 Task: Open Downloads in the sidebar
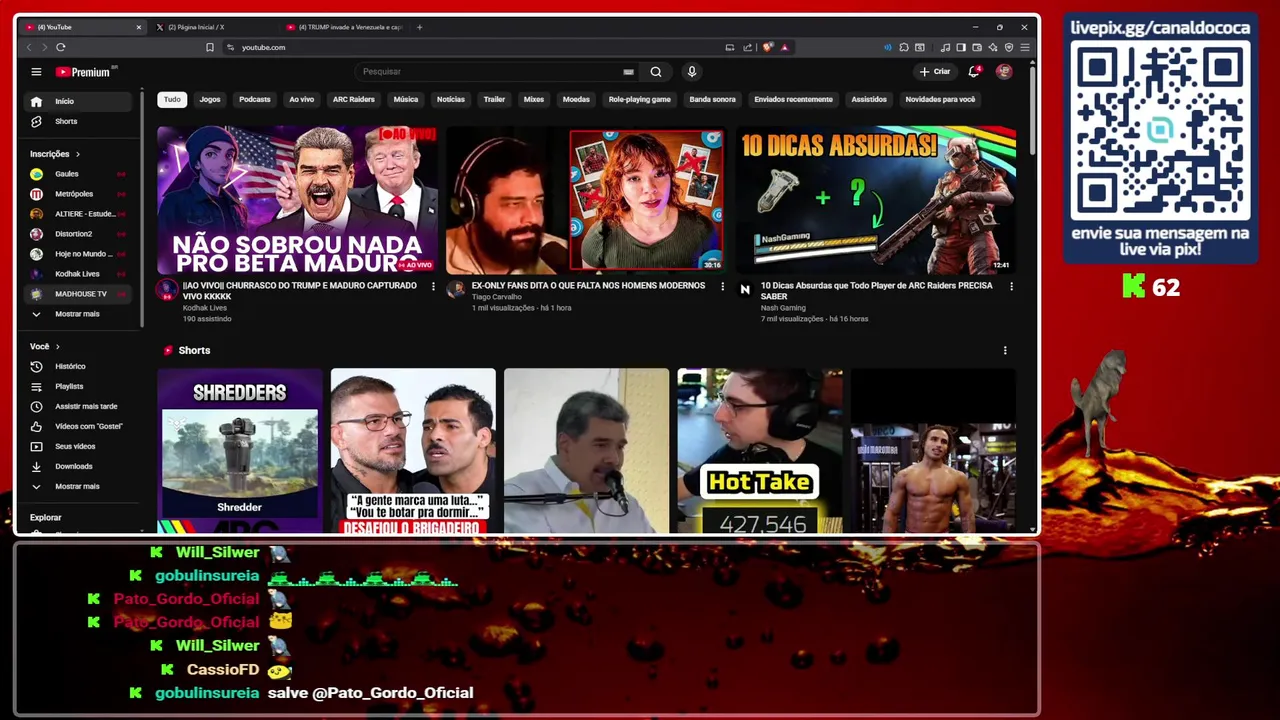coord(79,466)
